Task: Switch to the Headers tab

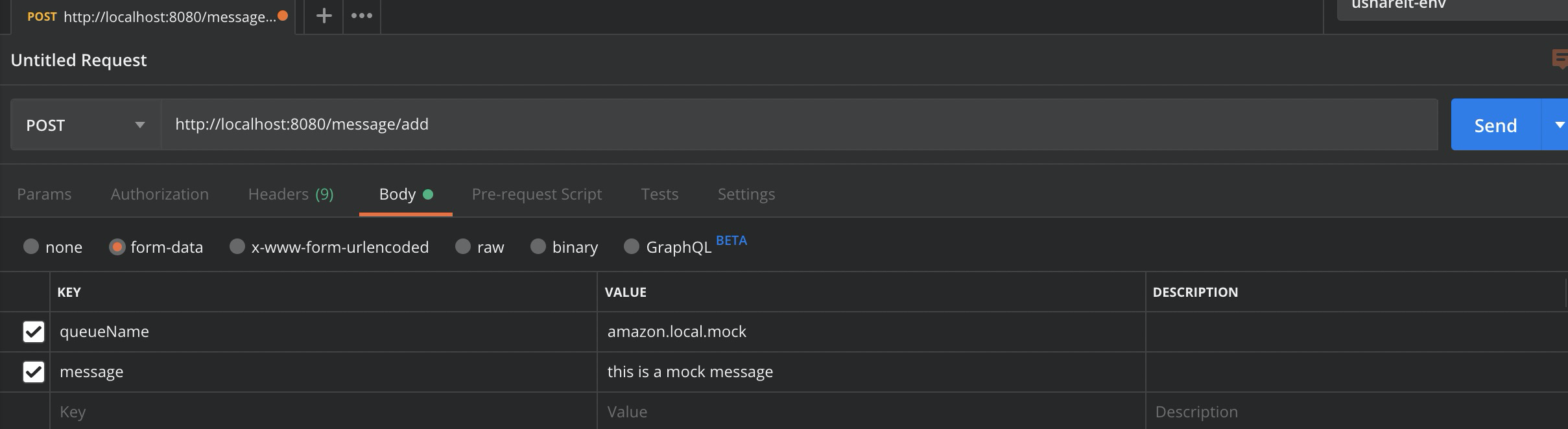Action: 291,194
